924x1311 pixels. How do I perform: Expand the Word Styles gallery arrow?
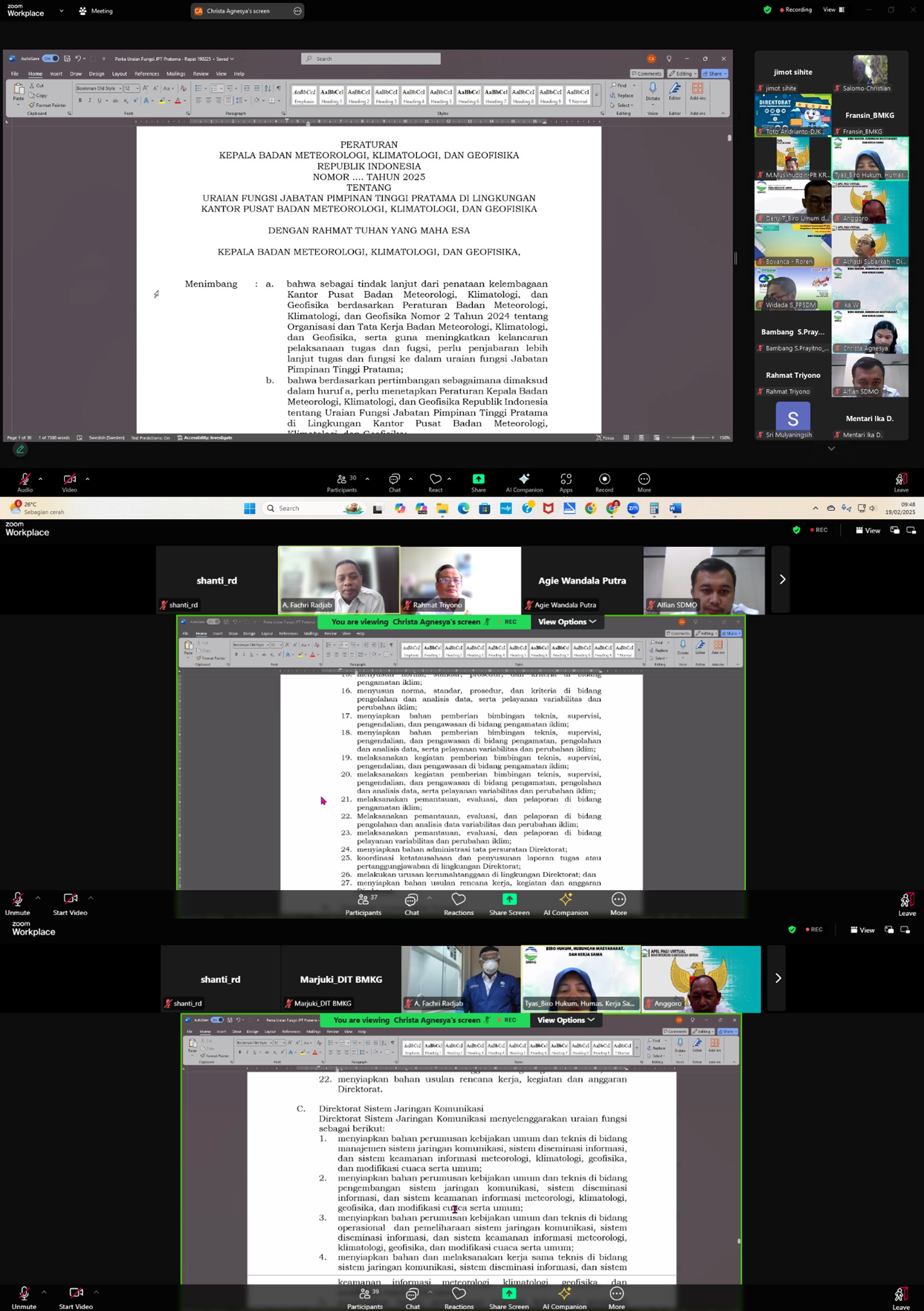(x=596, y=96)
